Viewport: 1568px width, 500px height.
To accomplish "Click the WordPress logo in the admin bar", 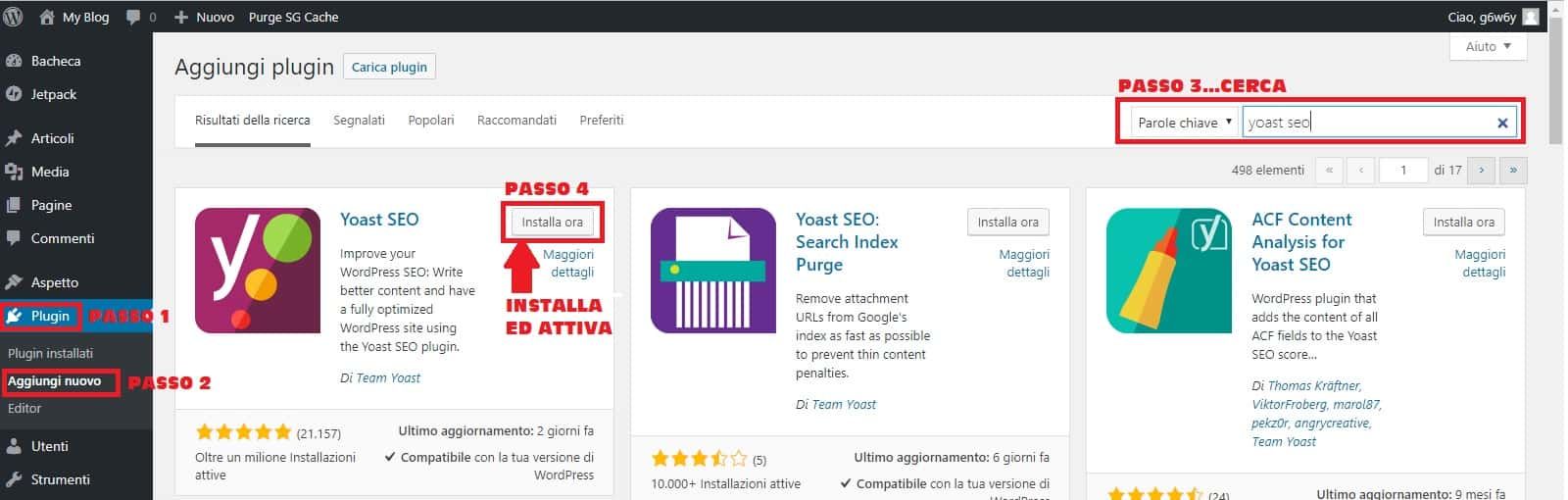I will 13,17.
